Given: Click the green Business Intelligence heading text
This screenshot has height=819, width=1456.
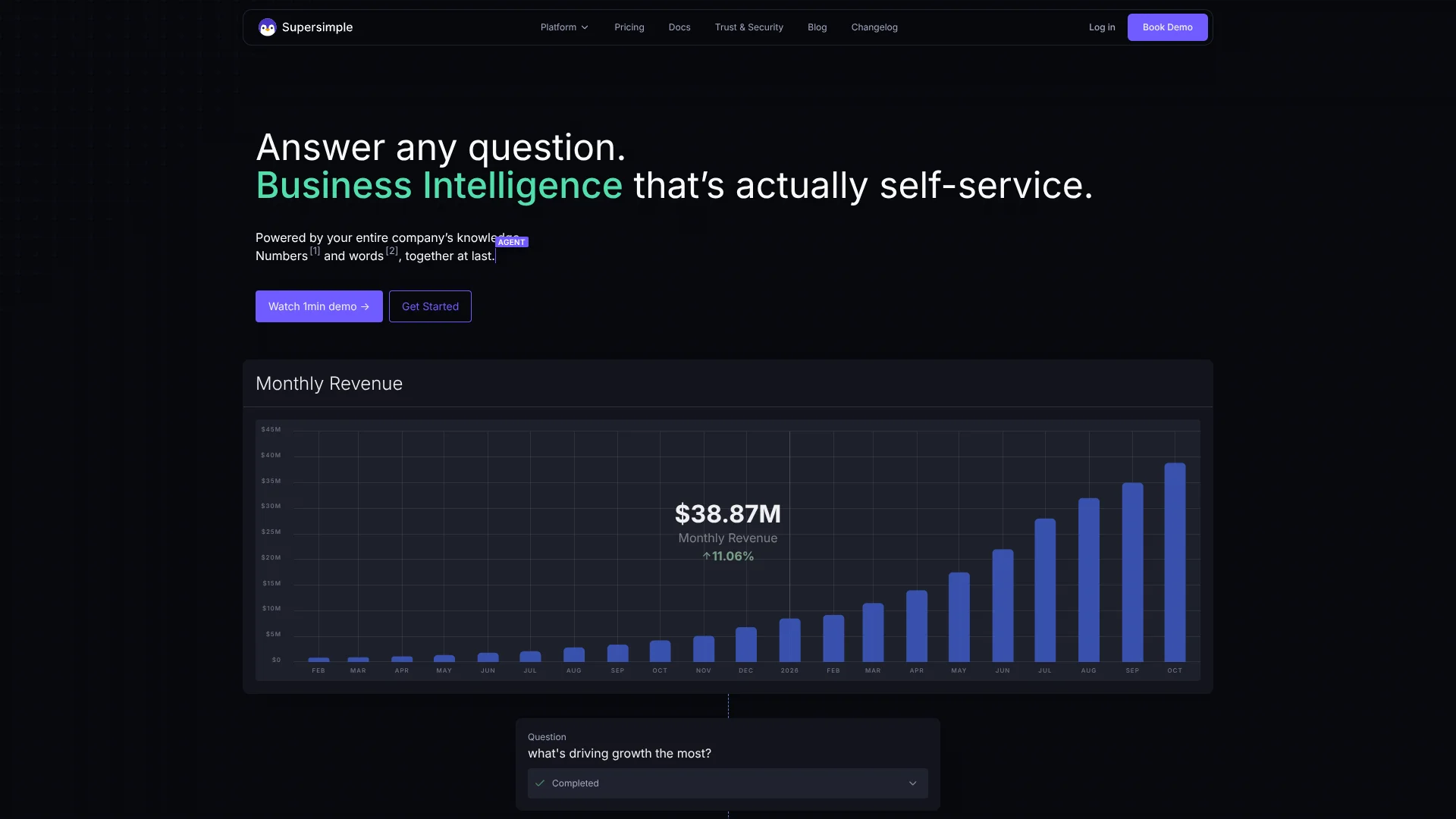Looking at the screenshot, I should (x=439, y=186).
